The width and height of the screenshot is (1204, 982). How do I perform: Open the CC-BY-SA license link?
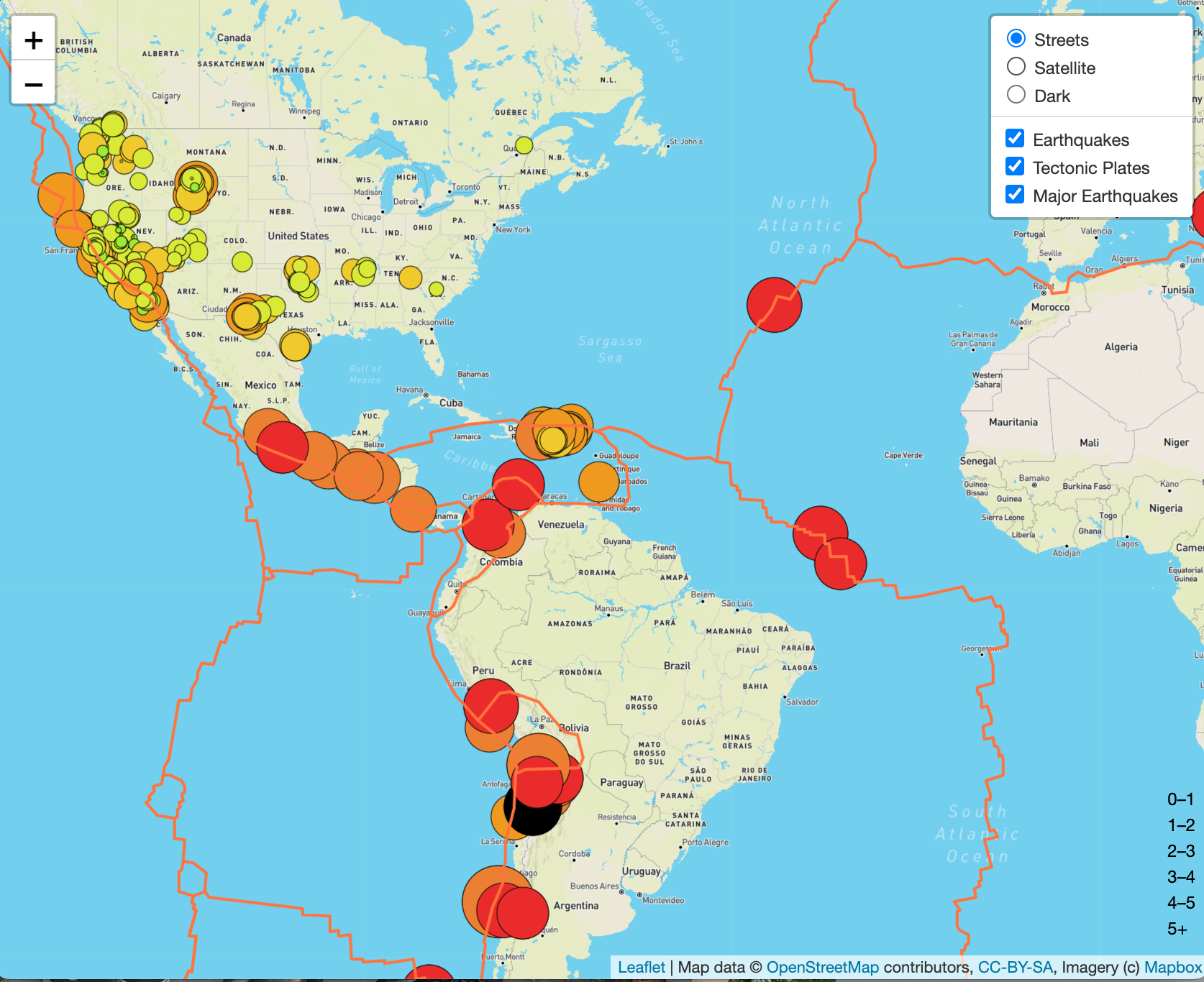tap(1015, 967)
